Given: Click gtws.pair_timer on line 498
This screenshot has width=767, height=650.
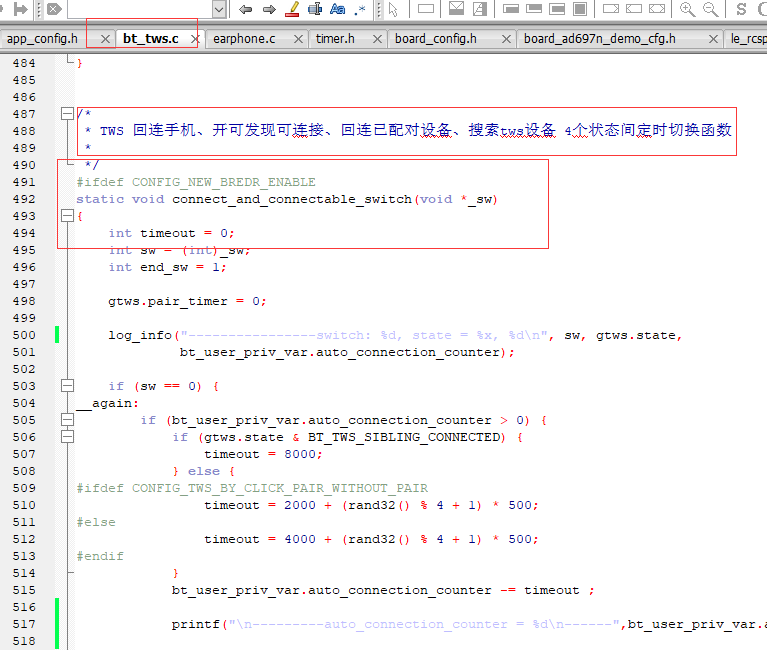Looking at the screenshot, I should point(168,301).
